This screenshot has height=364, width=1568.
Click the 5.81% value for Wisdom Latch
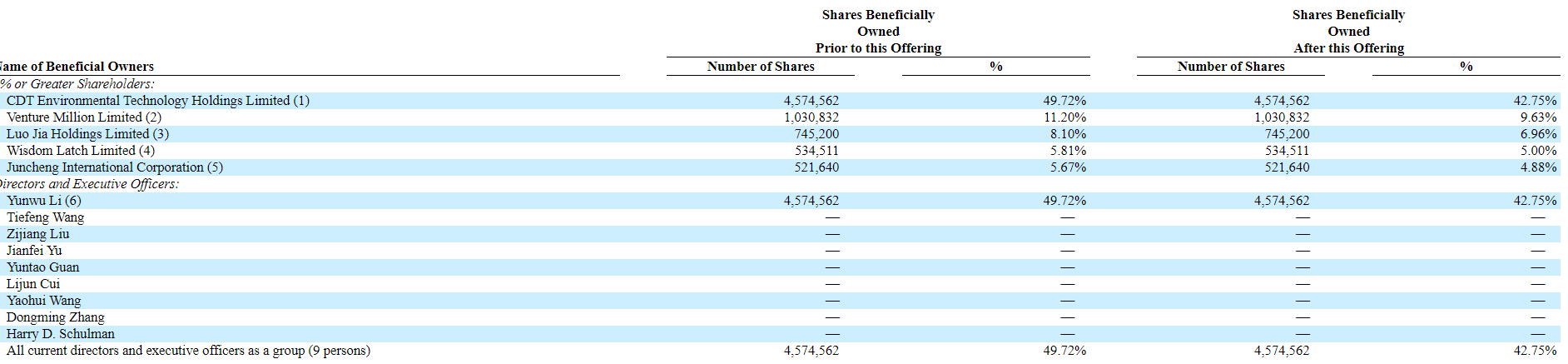tap(1068, 151)
